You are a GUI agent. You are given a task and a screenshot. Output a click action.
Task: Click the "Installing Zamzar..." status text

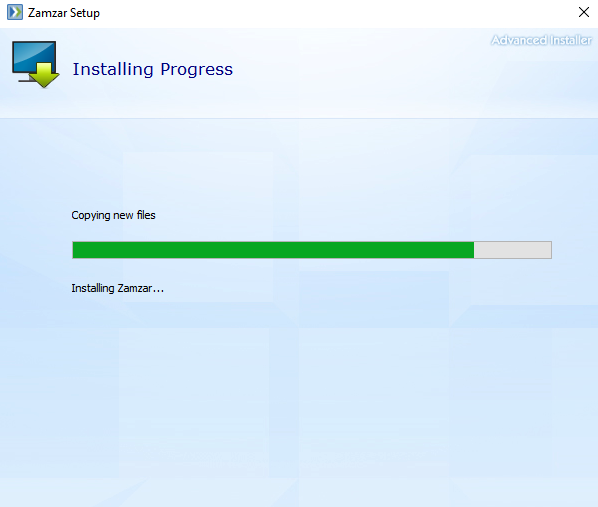117,288
